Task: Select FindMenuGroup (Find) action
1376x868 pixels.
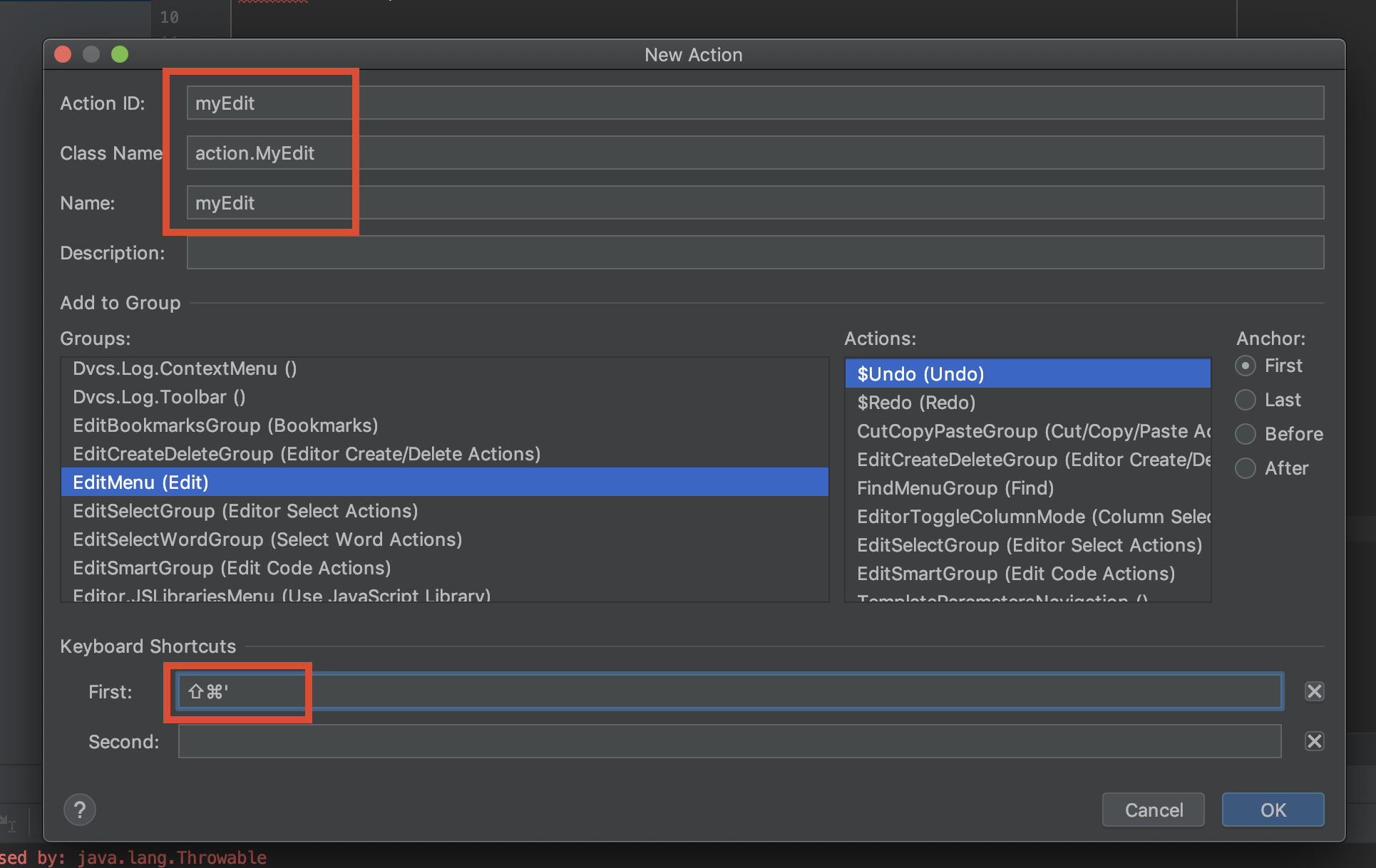Action: [x=955, y=488]
